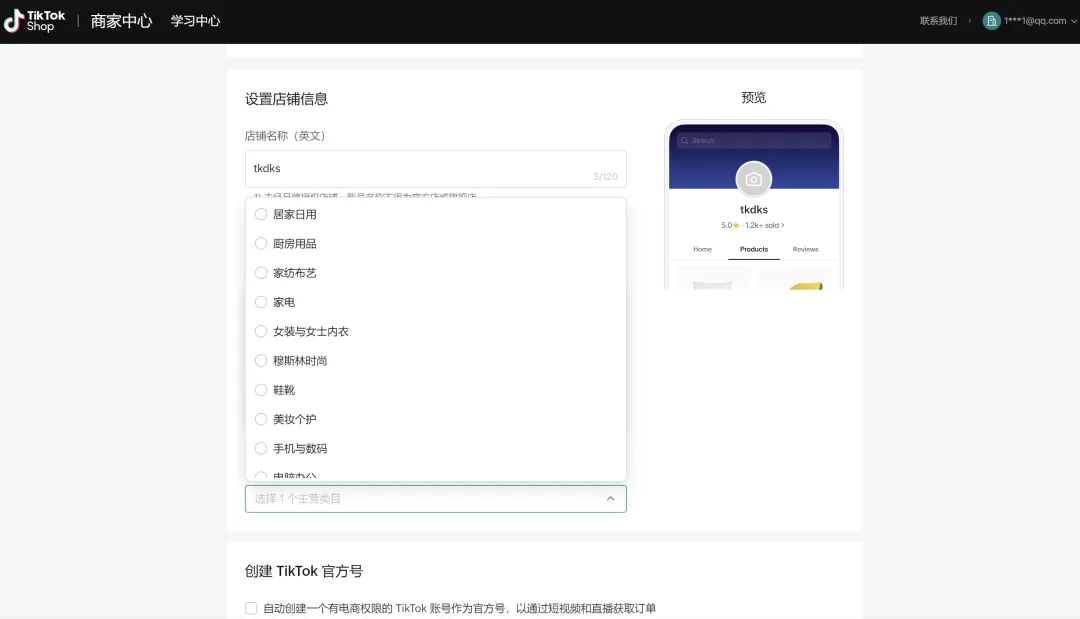This screenshot has width=1080, height=619.
Task: Click the TikTok Shop logo
Action: tap(34, 20)
